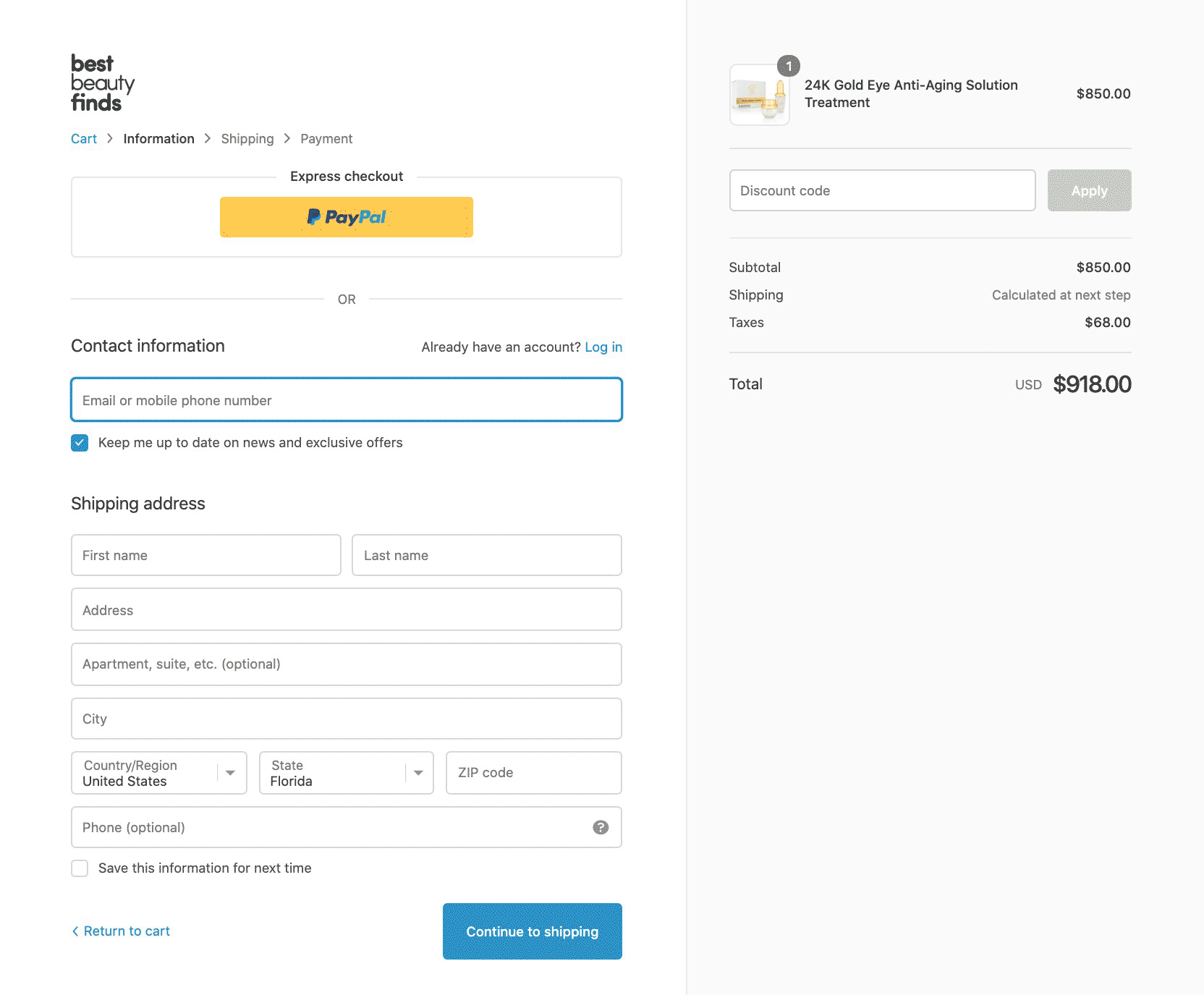Click the chevron next to Return to cart
Viewport: 1204px width, 995px height.
[x=75, y=931]
